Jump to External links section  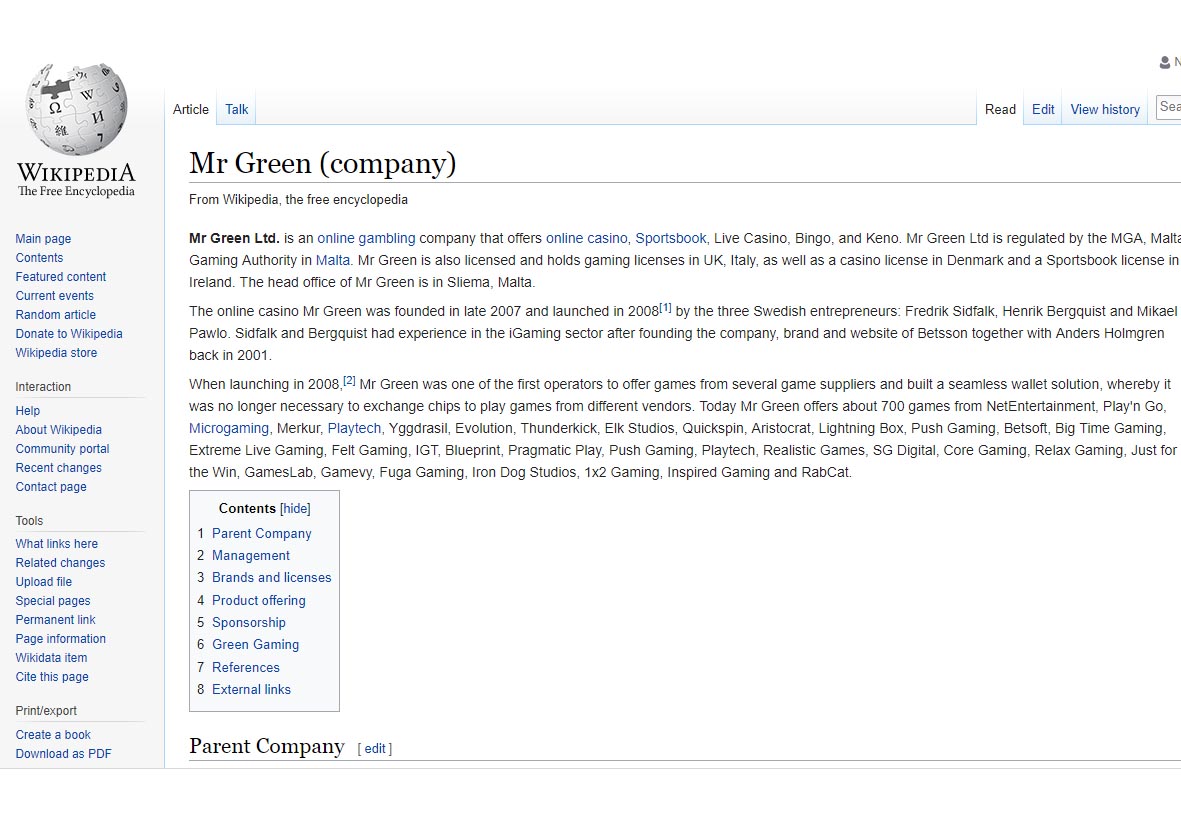251,689
